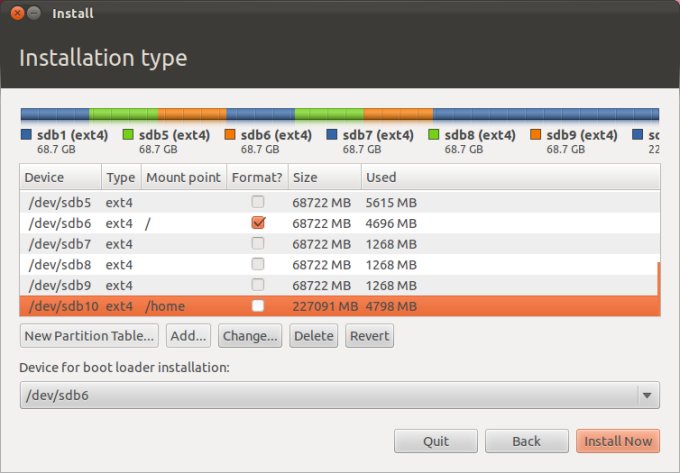Viewport: 680px width, 473px height.
Task: Sort the table by Device column
Action: point(61,177)
